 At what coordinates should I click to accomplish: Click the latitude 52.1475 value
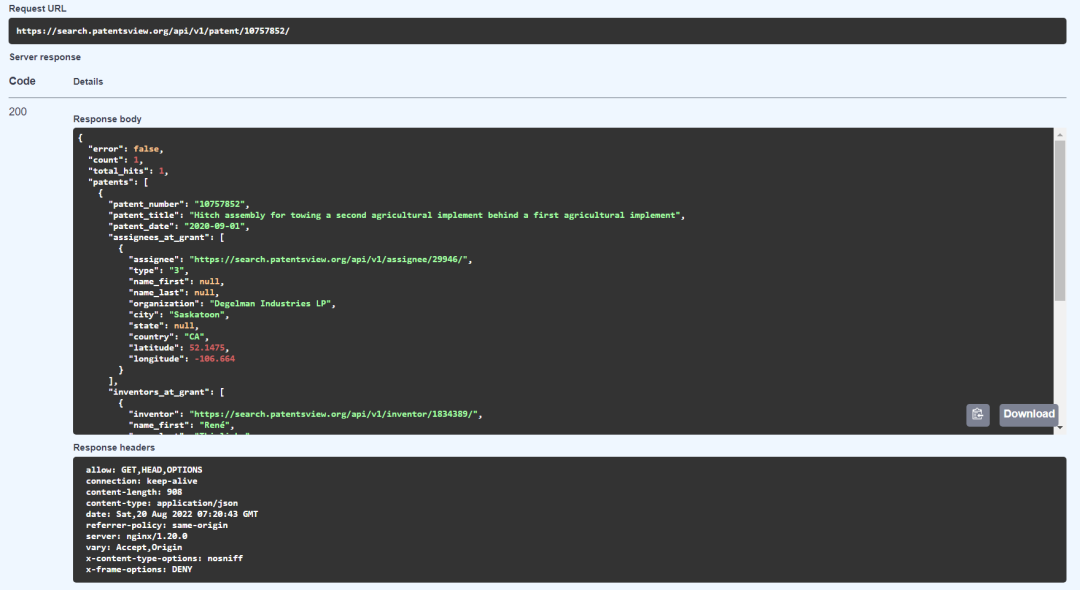207,347
